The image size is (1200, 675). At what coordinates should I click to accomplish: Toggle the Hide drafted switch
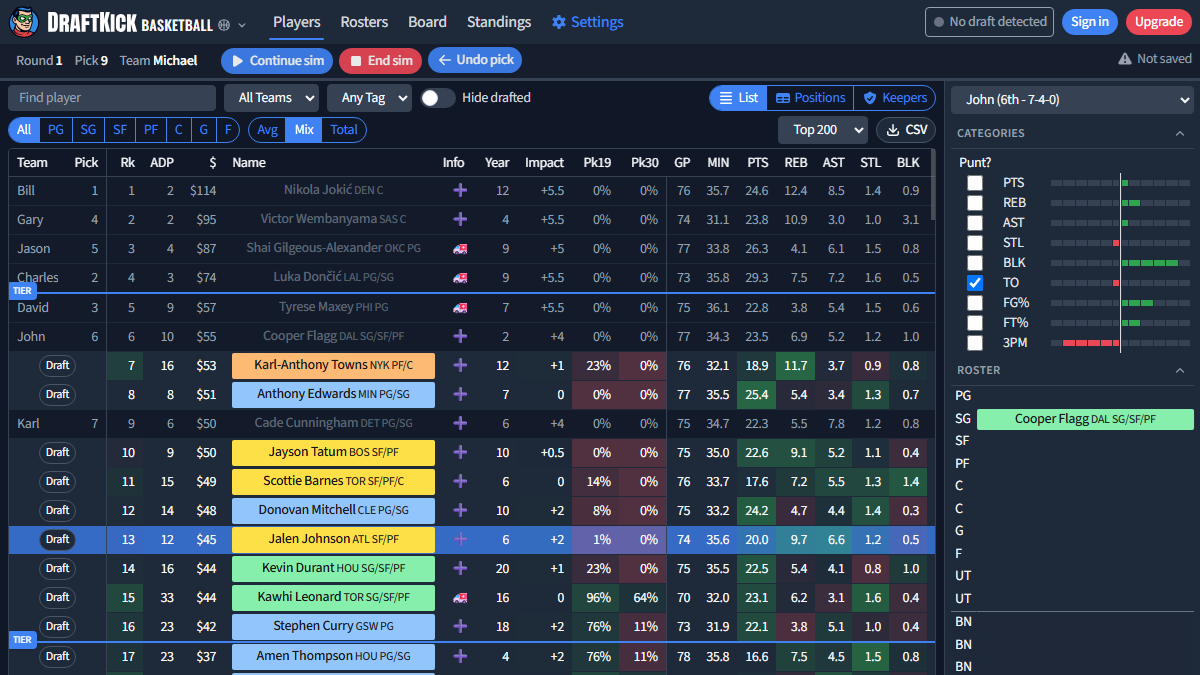click(437, 98)
